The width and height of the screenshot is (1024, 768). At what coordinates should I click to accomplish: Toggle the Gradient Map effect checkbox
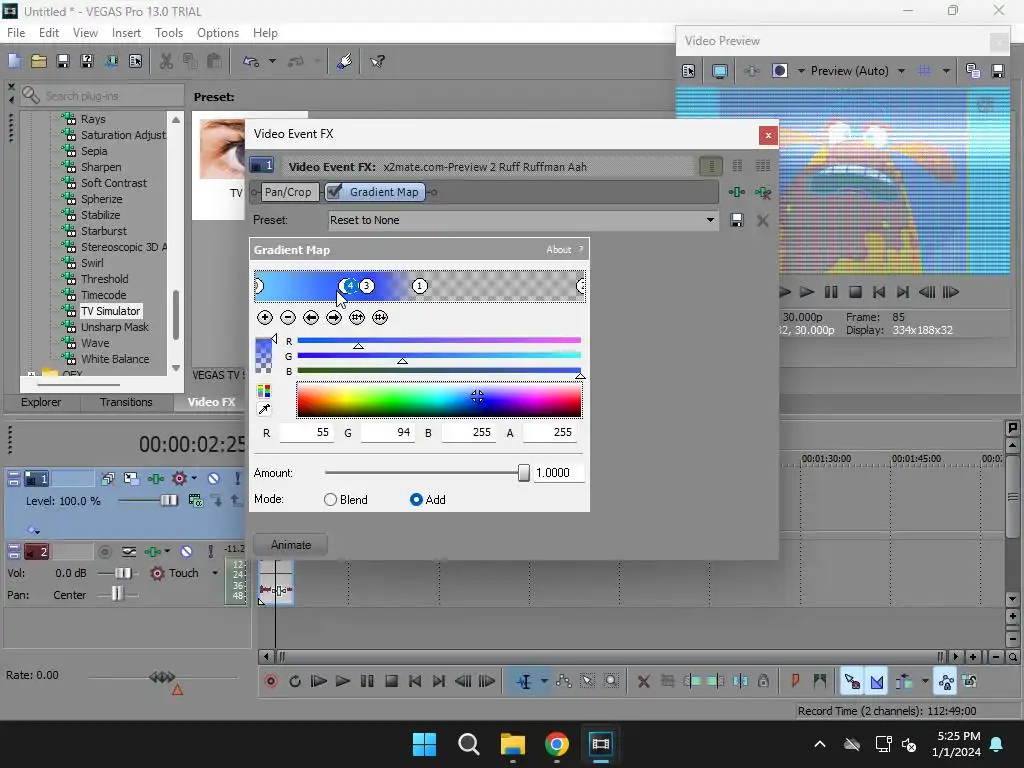334,191
